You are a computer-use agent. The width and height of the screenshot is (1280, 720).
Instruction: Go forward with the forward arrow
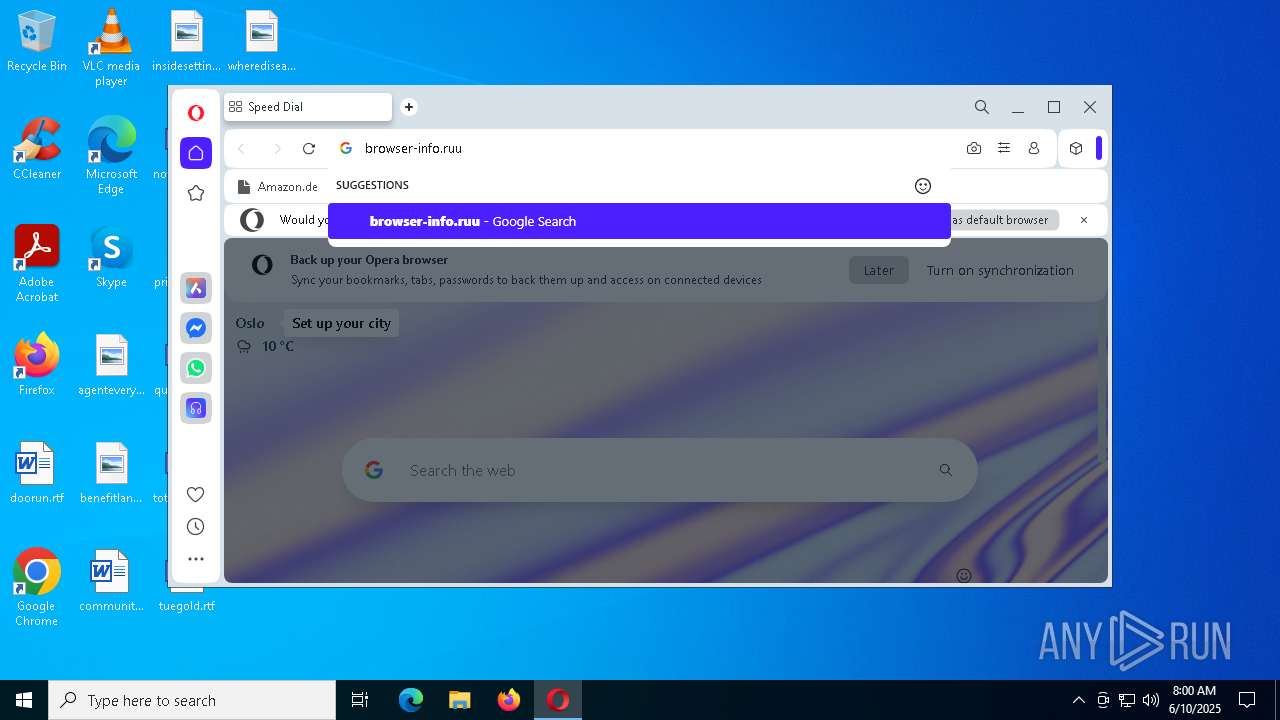277,148
